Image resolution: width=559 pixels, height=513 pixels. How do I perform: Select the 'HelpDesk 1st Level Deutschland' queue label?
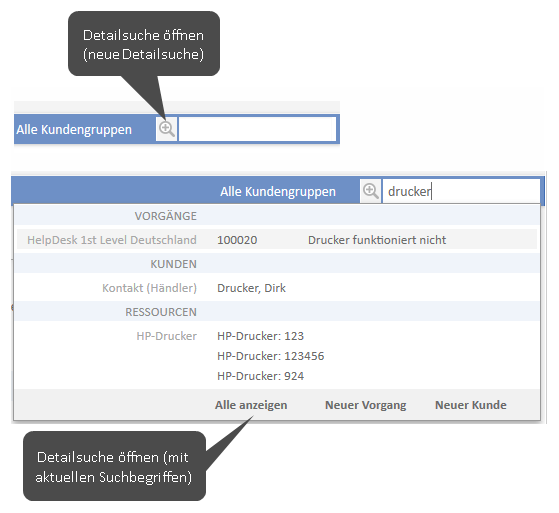point(112,240)
